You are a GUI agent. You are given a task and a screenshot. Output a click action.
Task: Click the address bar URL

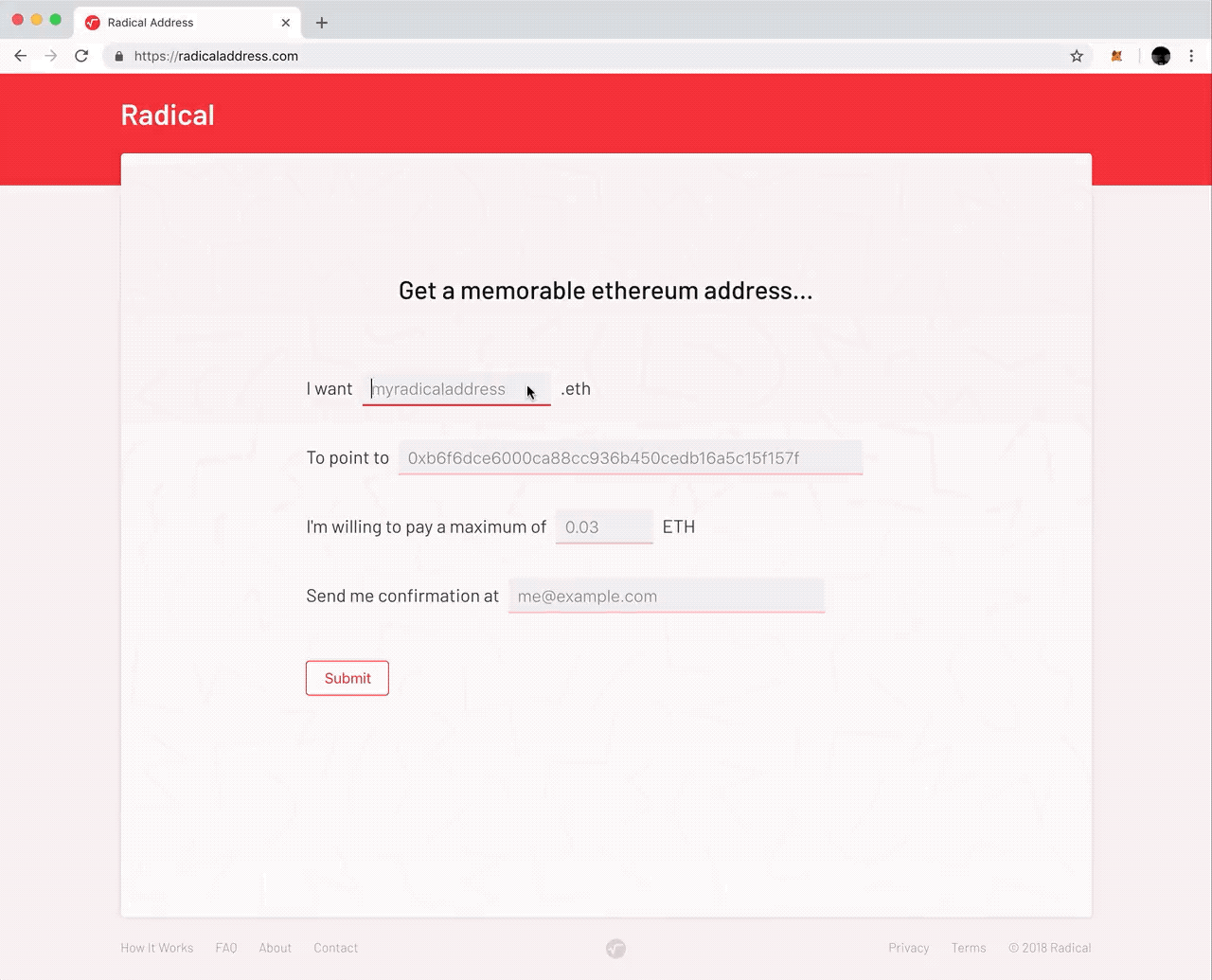(x=216, y=56)
